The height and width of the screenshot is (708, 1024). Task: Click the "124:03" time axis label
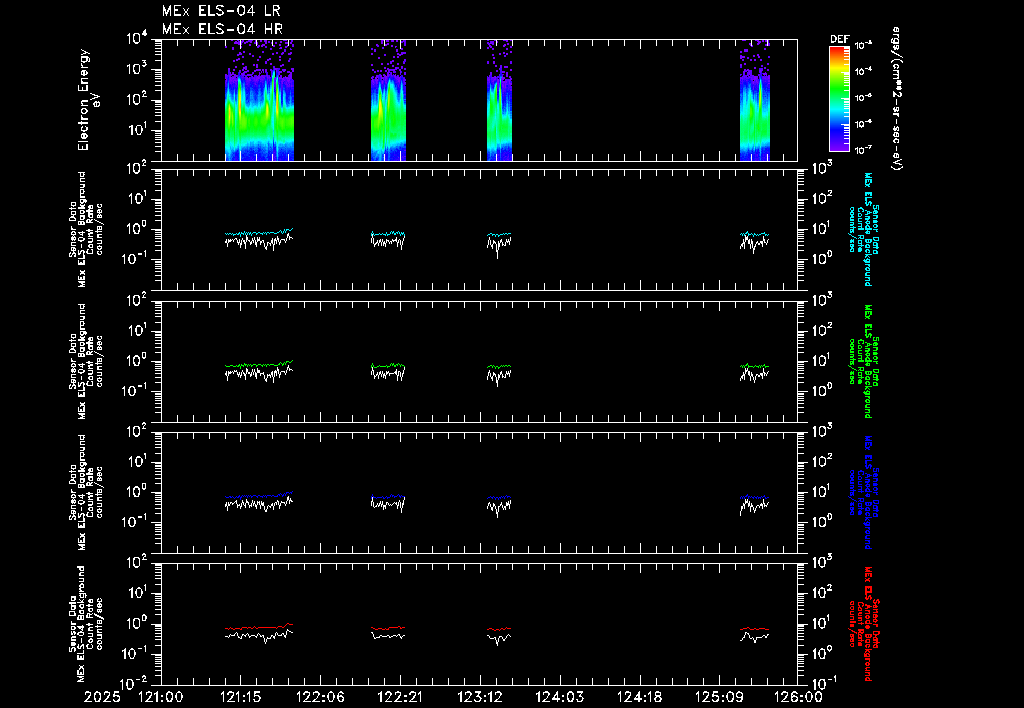(x=558, y=697)
